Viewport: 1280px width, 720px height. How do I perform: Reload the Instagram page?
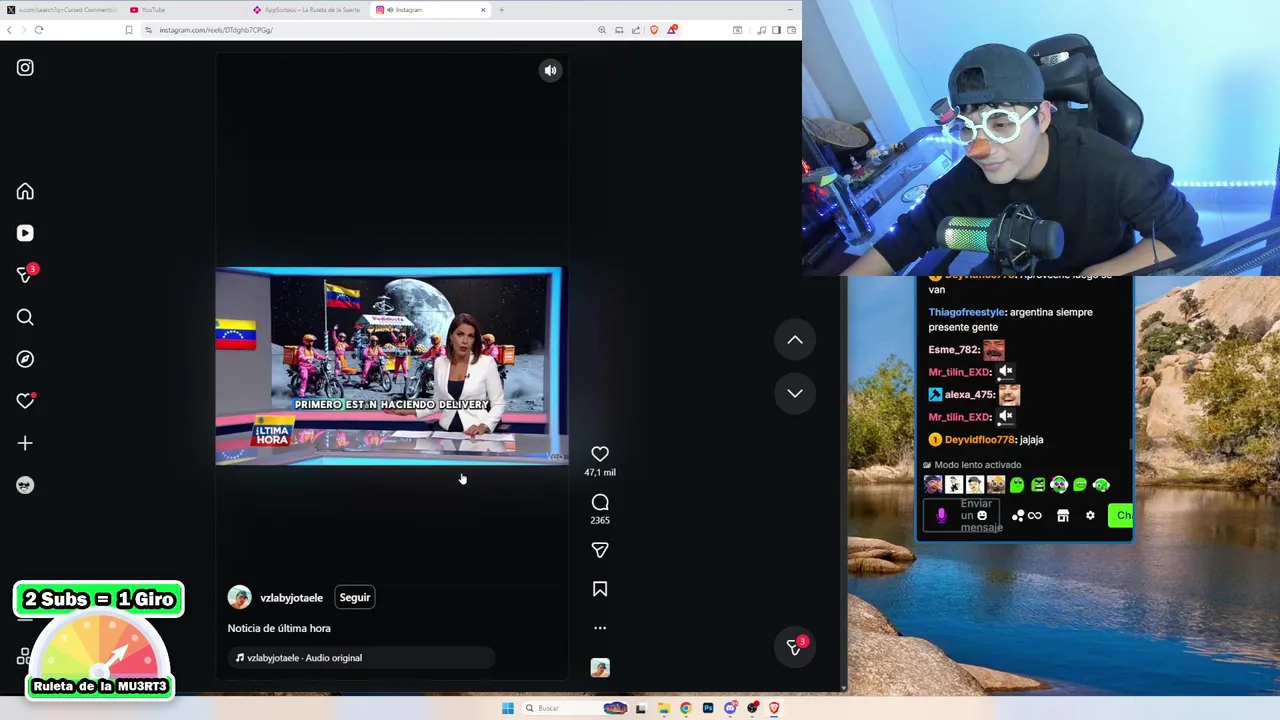tap(39, 30)
